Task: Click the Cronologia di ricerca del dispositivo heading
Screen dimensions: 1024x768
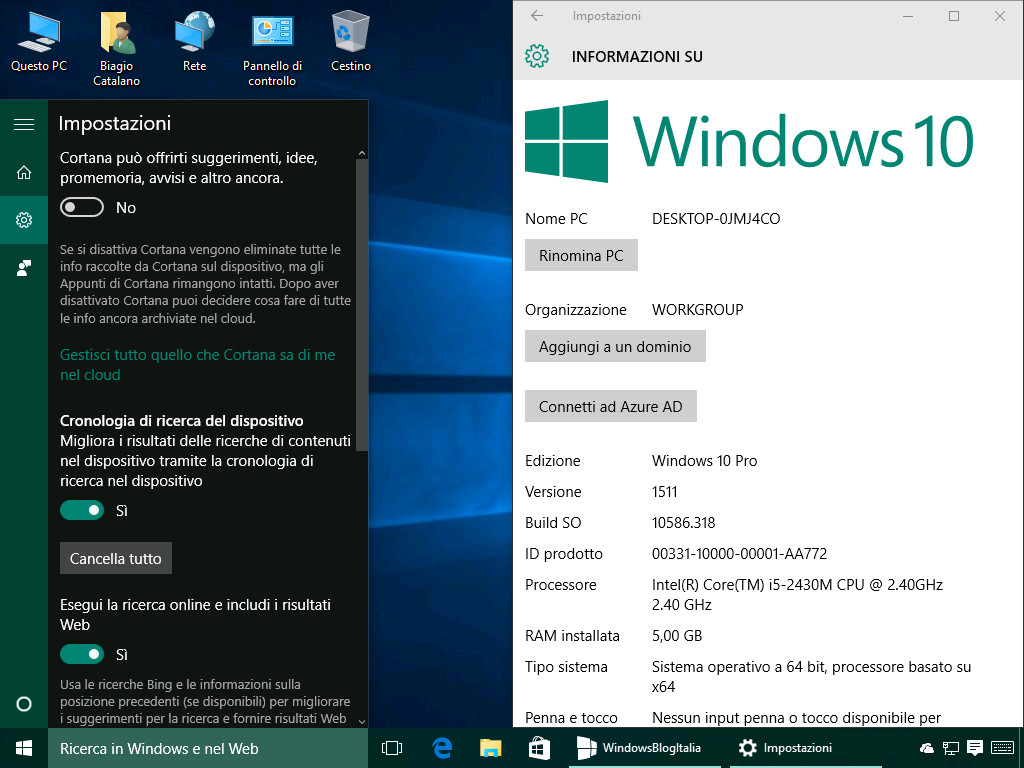Action: [182, 421]
